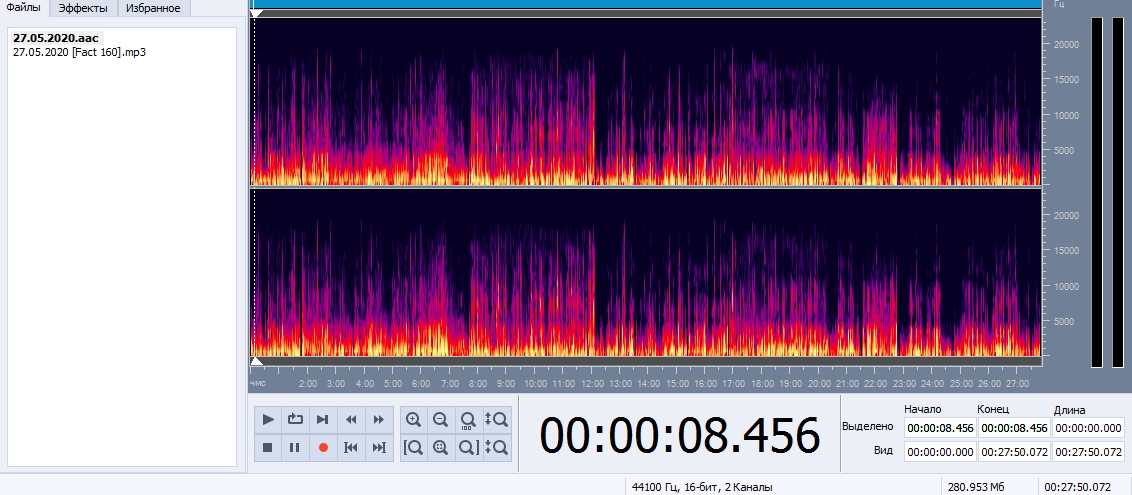Toggle loop playback mode
The image size is (1132, 495).
pos(295,419)
